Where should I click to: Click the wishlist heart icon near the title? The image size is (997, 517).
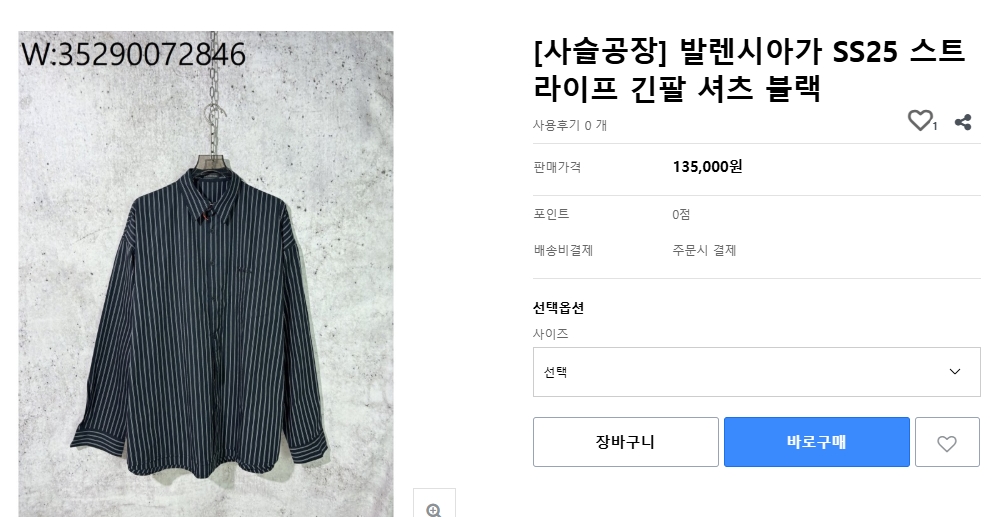(919, 121)
